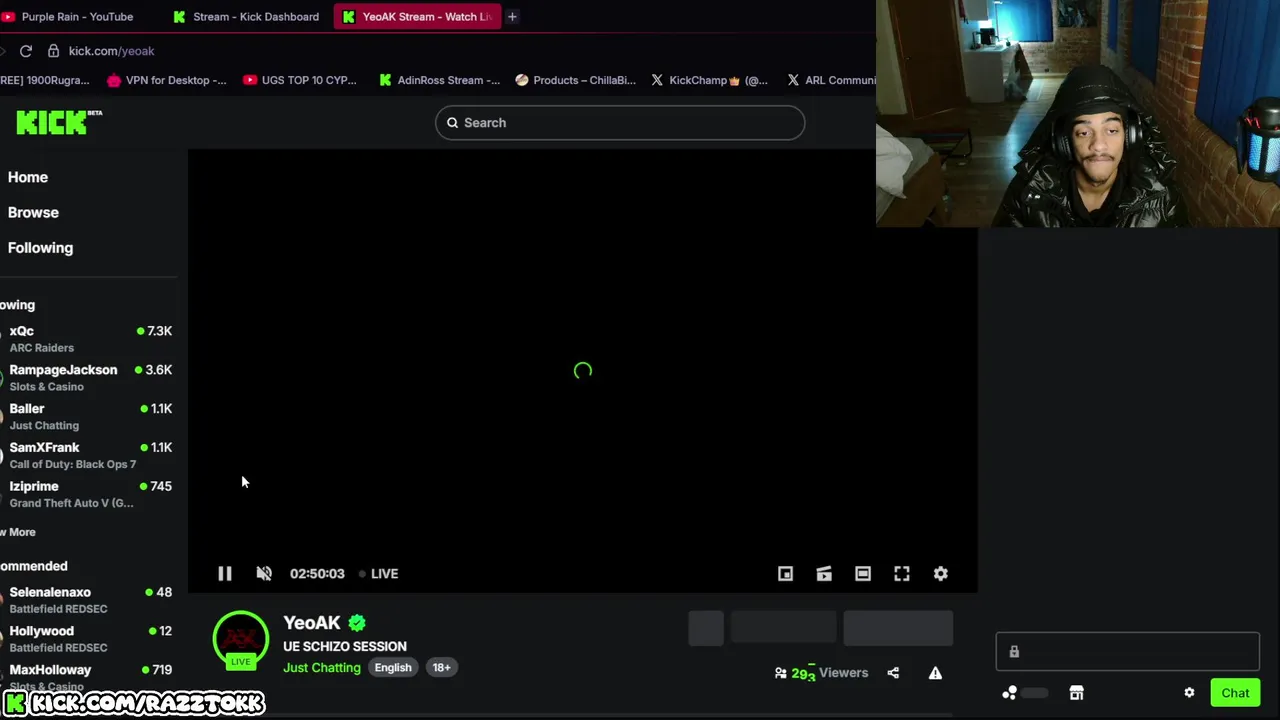Toggle theater mode on the player

863,573
